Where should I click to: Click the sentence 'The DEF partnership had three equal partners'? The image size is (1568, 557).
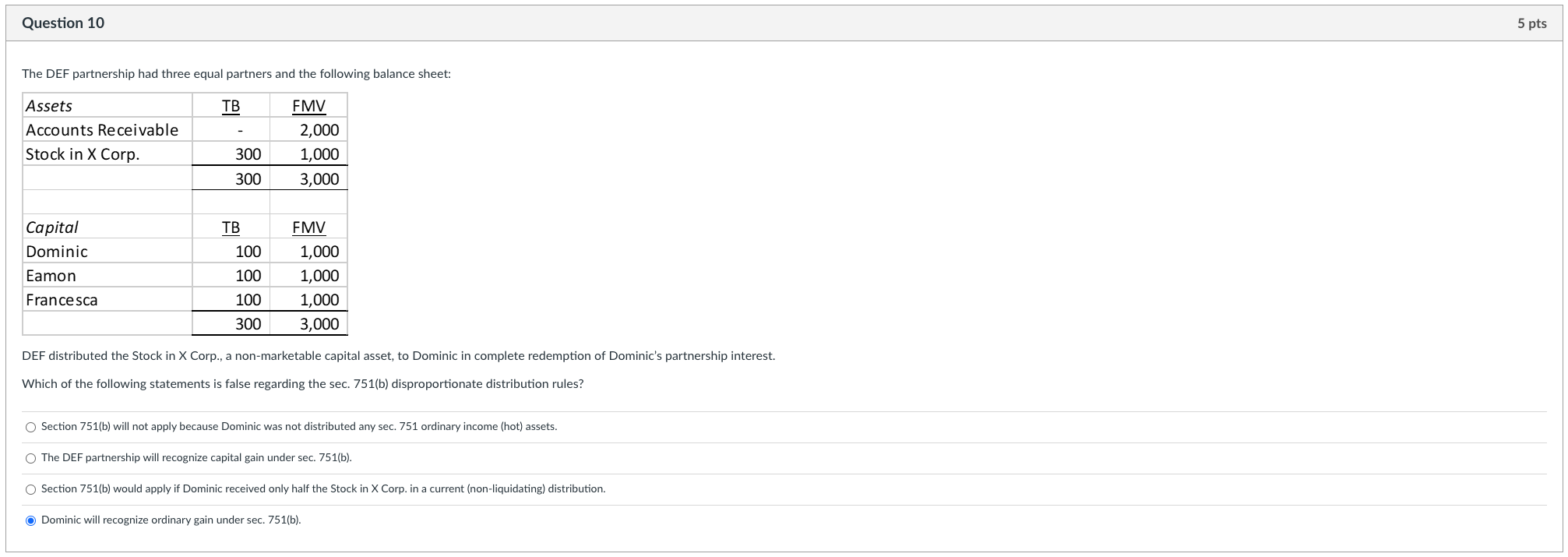click(x=236, y=74)
